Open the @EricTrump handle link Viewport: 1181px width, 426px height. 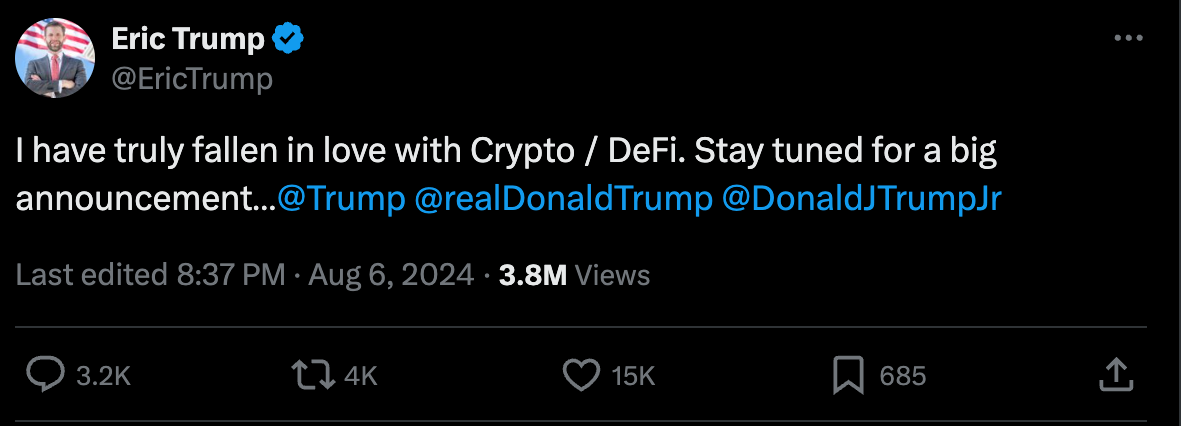pos(191,78)
